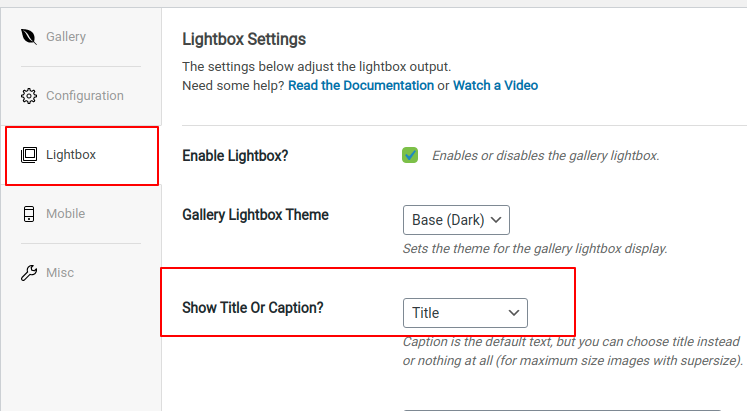Viewport: 747px width, 411px height.
Task: Click the 'Enable Lightbox?' label text
Action: coord(235,156)
